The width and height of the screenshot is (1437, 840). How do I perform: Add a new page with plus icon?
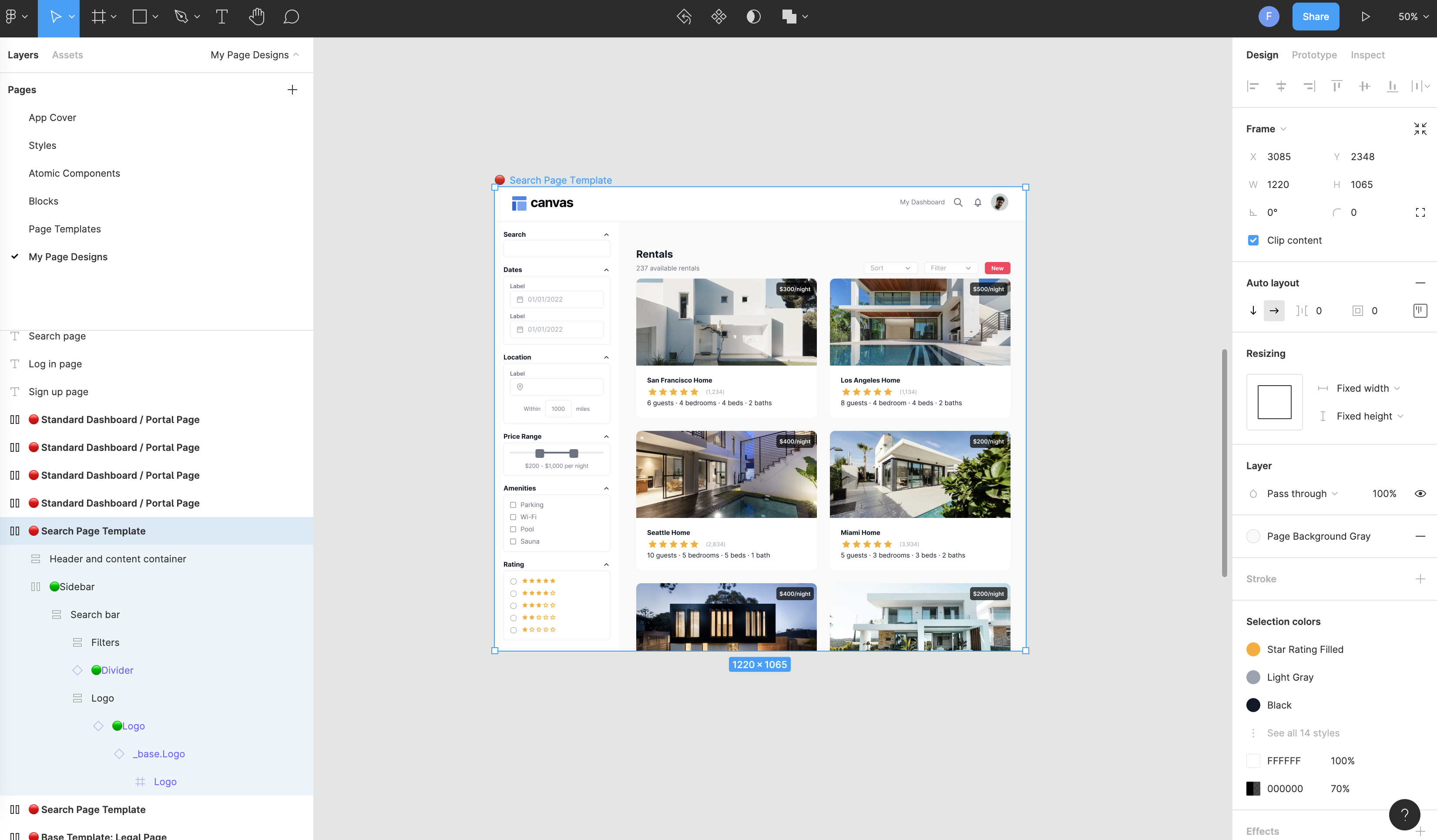[292, 90]
